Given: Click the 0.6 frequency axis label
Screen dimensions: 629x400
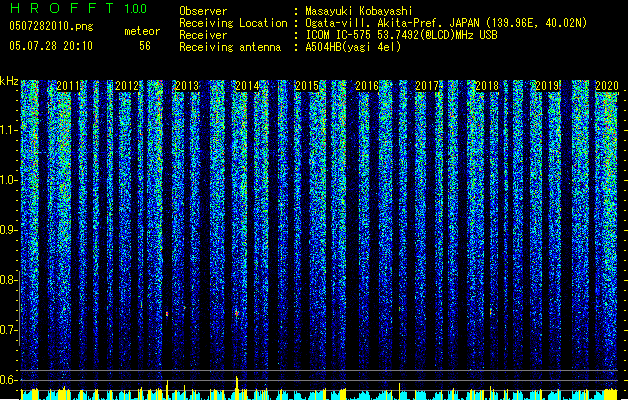Looking at the screenshot, I should [8, 380].
